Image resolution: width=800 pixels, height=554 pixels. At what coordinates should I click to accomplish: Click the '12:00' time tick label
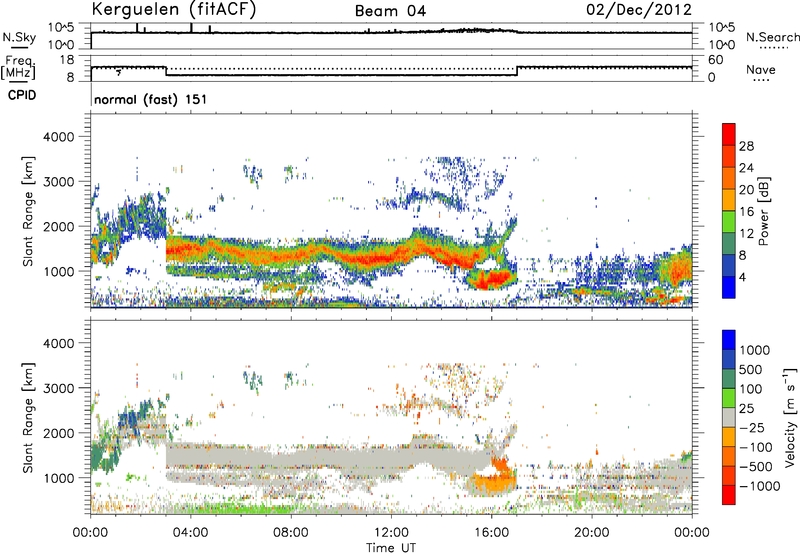click(x=391, y=533)
